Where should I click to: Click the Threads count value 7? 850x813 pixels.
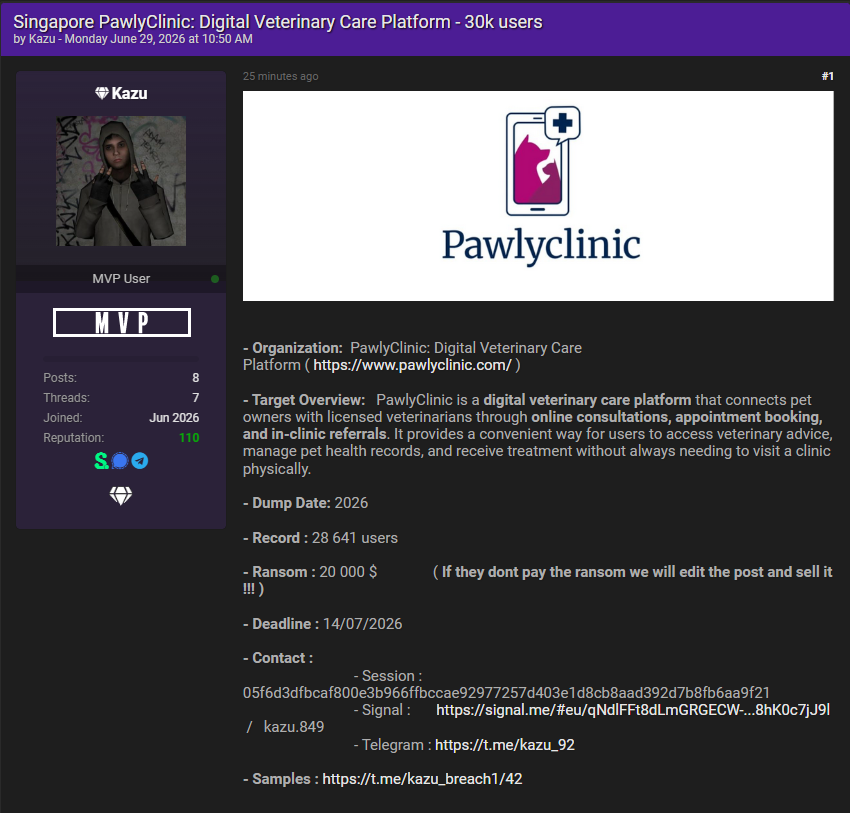(196, 398)
